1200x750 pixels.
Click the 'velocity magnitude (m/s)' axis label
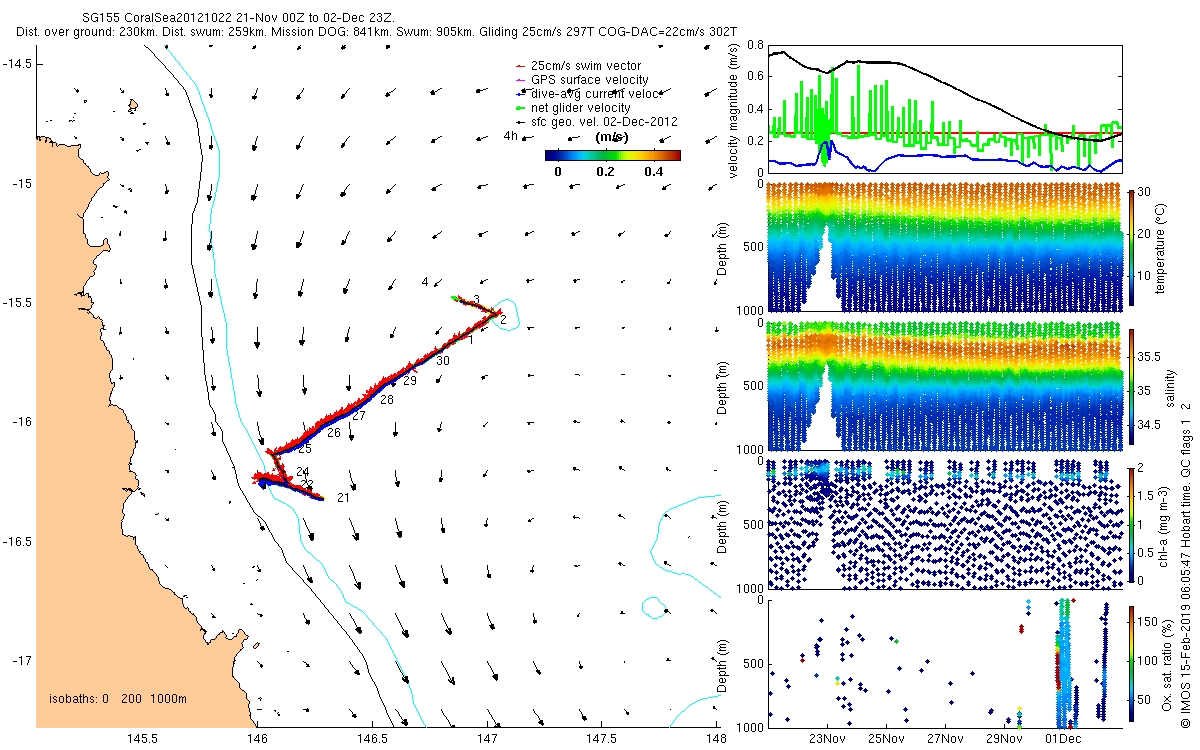pyautogui.click(x=735, y=112)
